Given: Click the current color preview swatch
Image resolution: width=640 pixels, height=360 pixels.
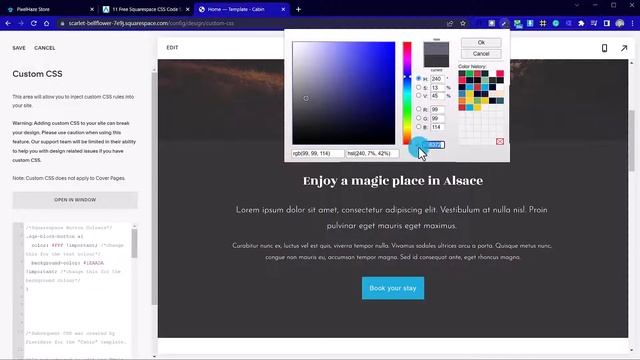Looking at the screenshot, I should pyautogui.click(x=436, y=61).
